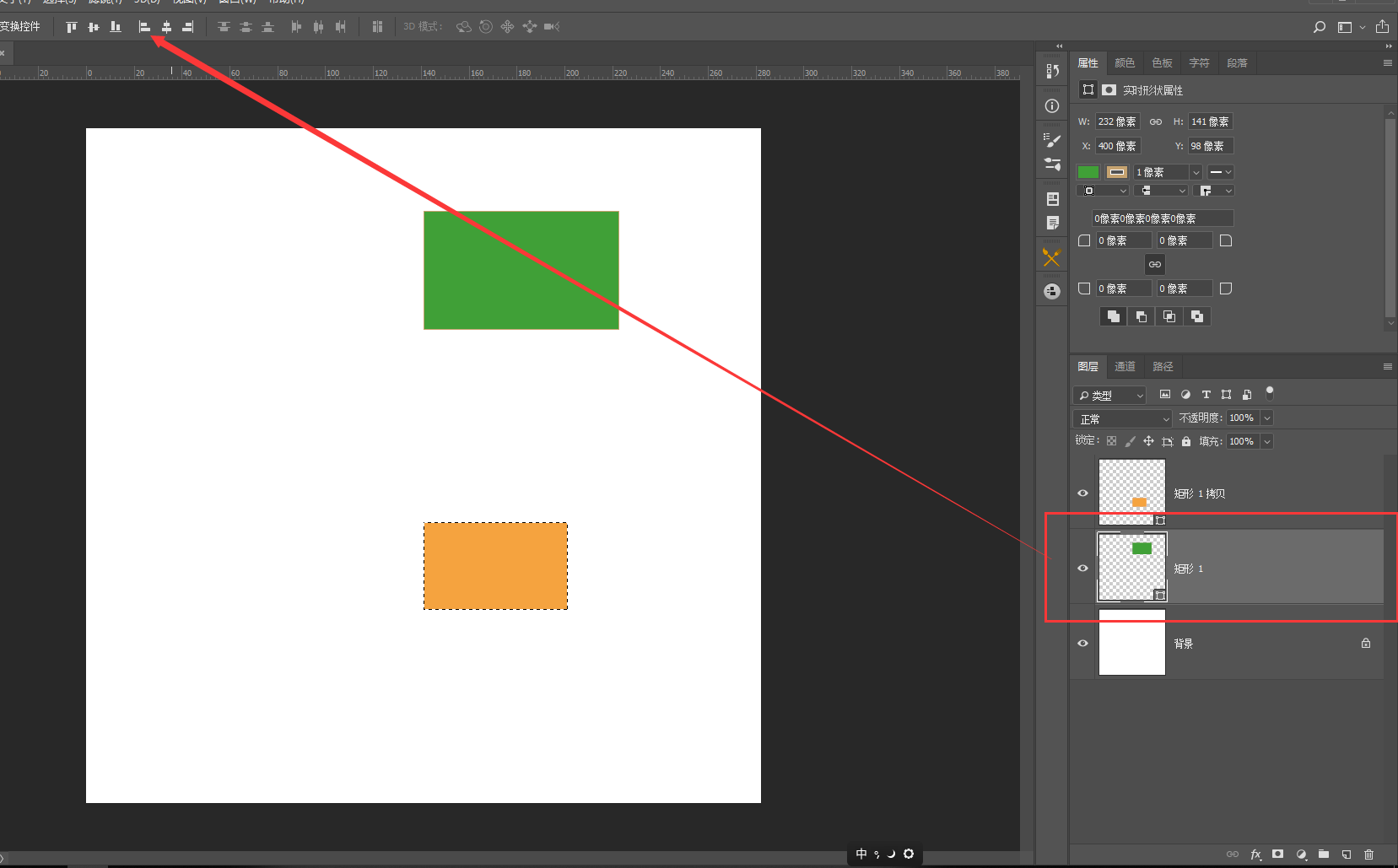Click the Align right edges icon
This screenshot has width=1398, height=868.
pyautogui.click(x=188, y=27)
